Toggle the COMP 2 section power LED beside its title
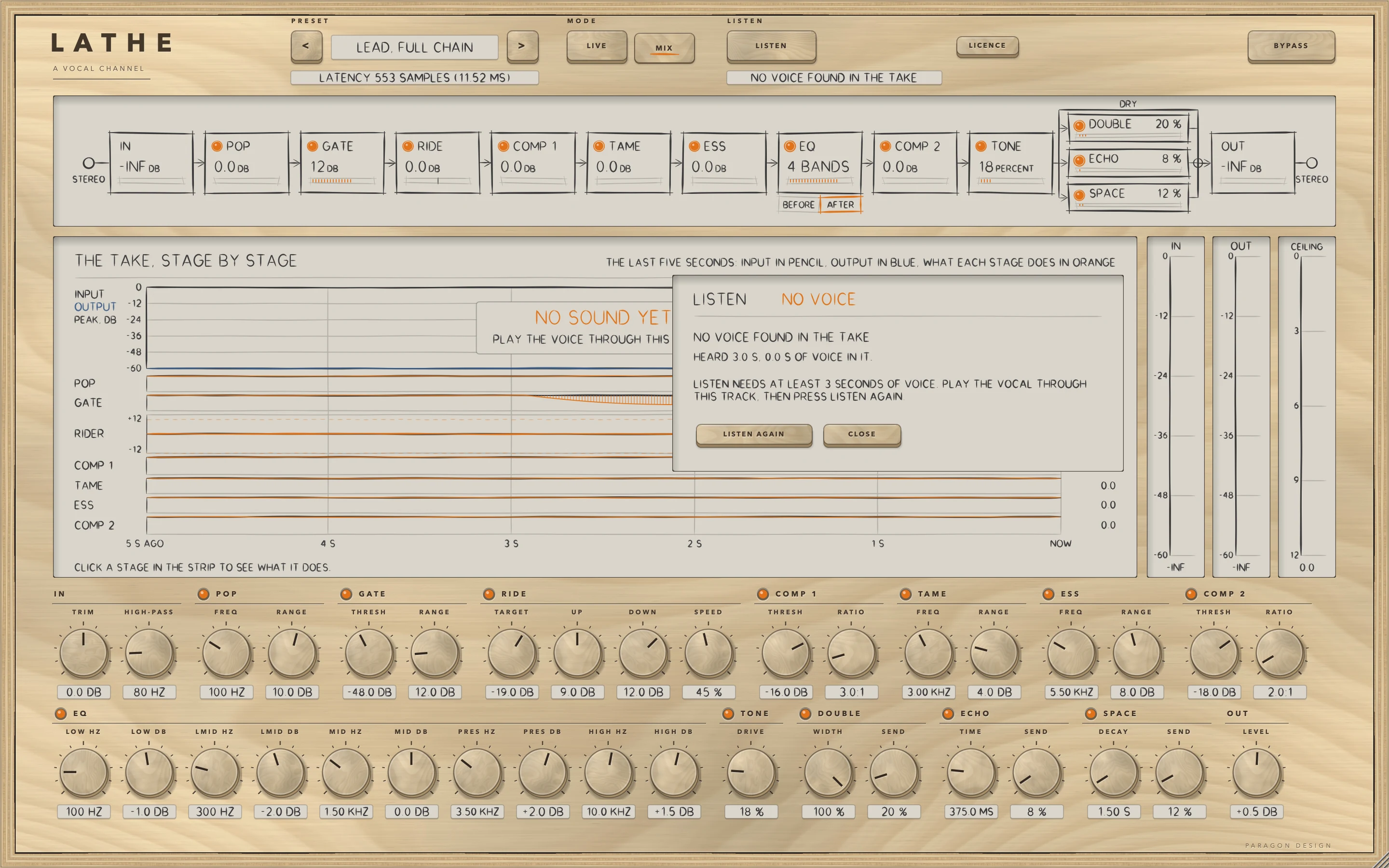The height and width of the screenshot is (868, 1389). (x=1192, y=594)
